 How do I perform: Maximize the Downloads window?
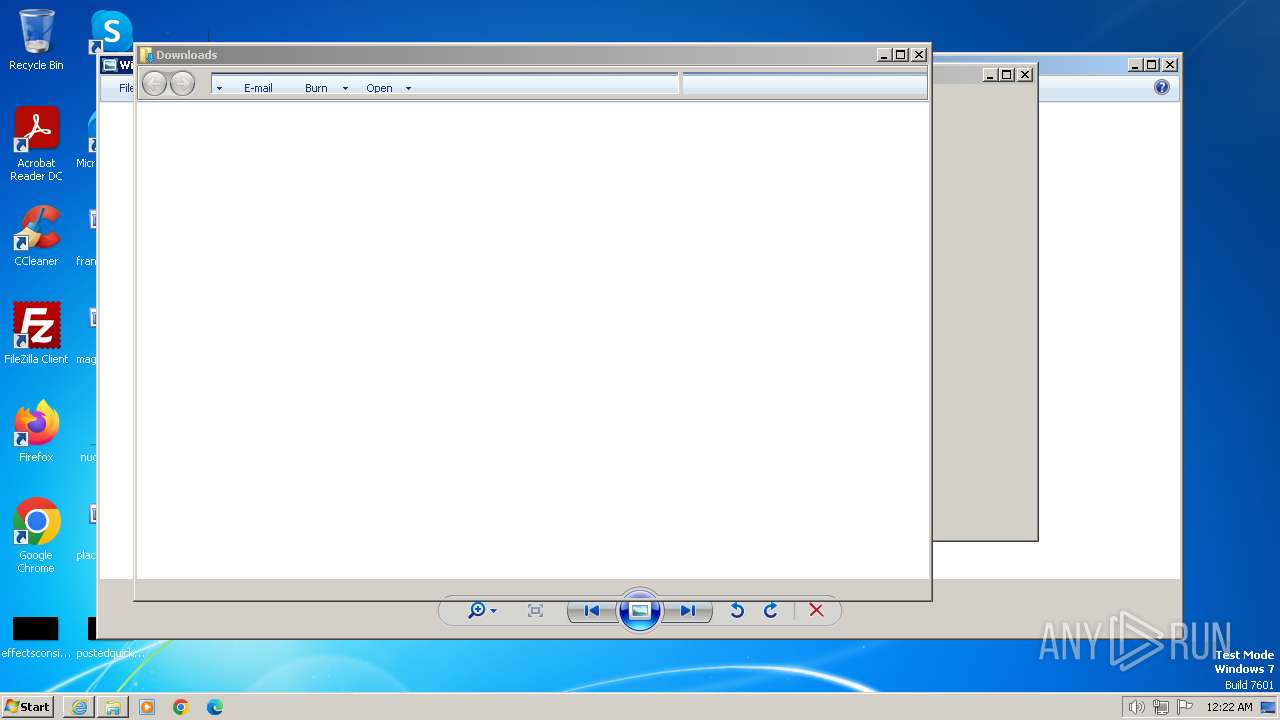point(901,55)
